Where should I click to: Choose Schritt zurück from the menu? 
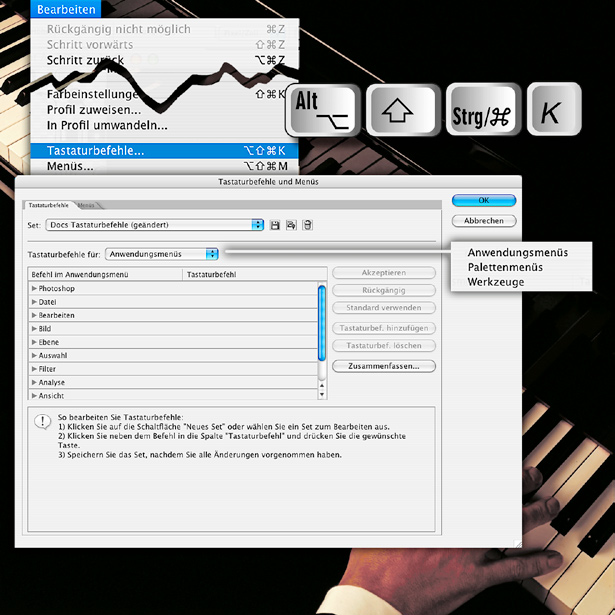[x=165, y=60]
